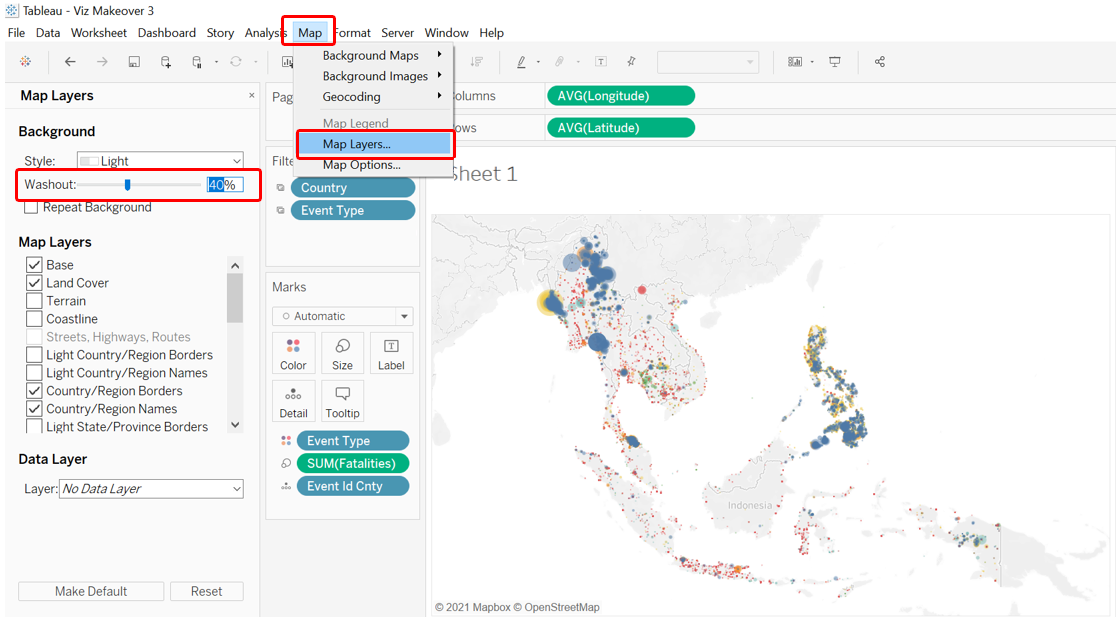Click the Make Default button
This screenshot has width=1116, height=617.
pos(91,591)
